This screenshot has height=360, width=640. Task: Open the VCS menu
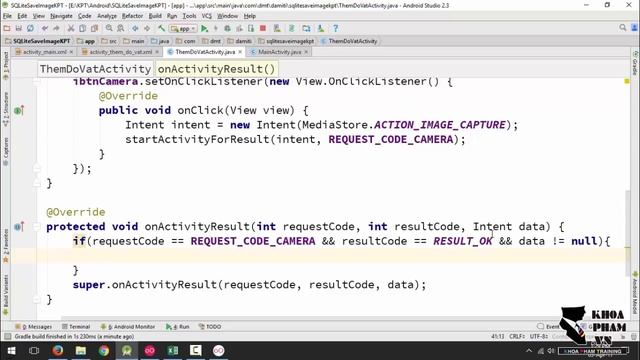tap(207, 16)
